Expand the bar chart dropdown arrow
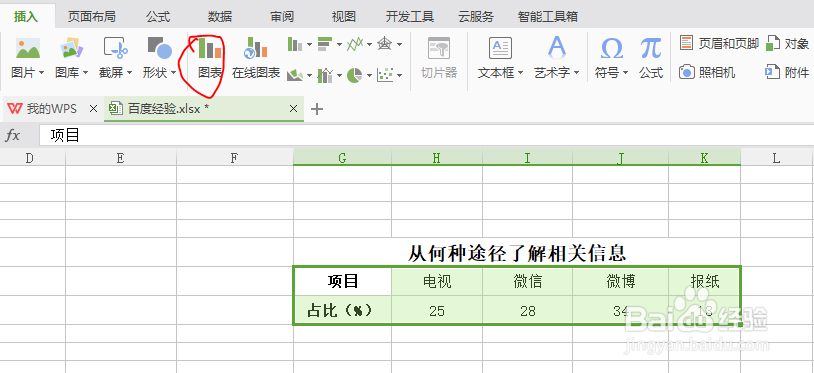Image resolution: width=814 pixels, height=373 pixels. click(340, 45)
